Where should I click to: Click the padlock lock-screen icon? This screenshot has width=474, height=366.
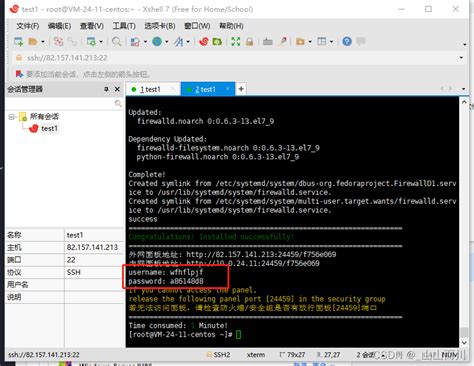tap(249, 42)
